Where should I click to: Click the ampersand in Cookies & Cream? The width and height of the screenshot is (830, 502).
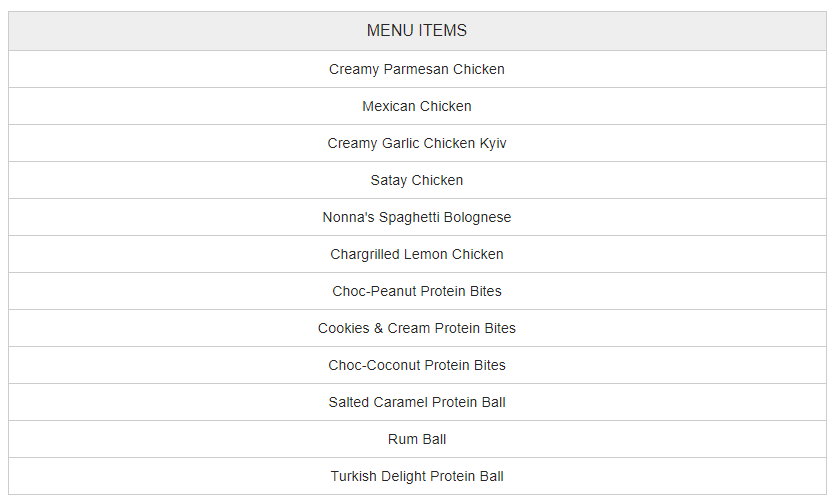tap(378, 328)
